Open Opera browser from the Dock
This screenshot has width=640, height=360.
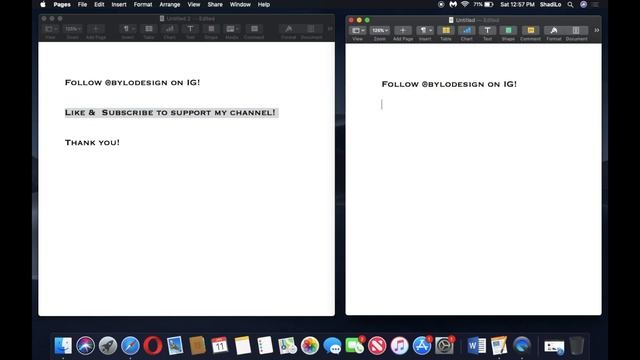pyautogui.click(x=153, y=346)
